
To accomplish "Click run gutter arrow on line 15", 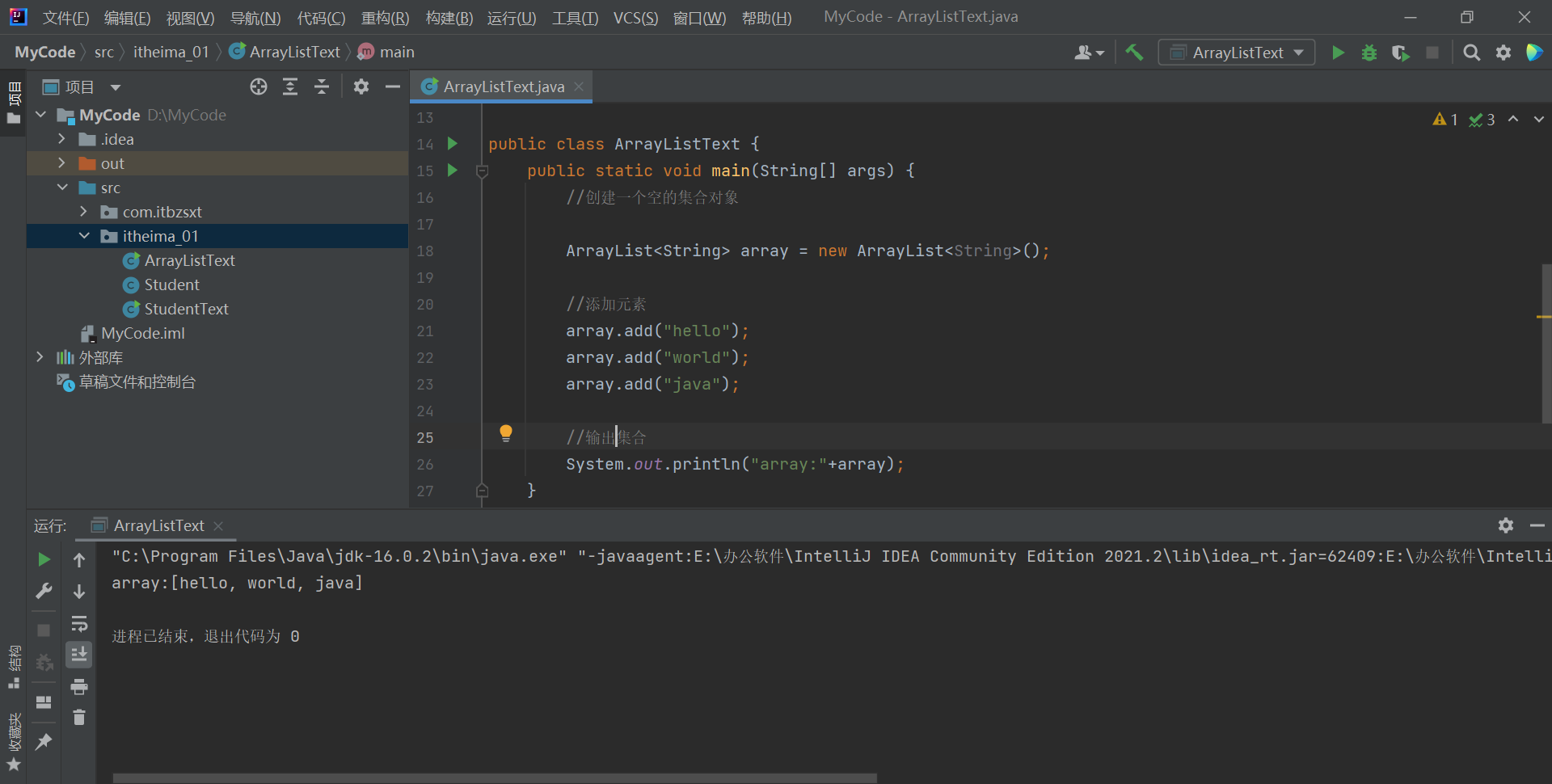I will tap(453, 171).
